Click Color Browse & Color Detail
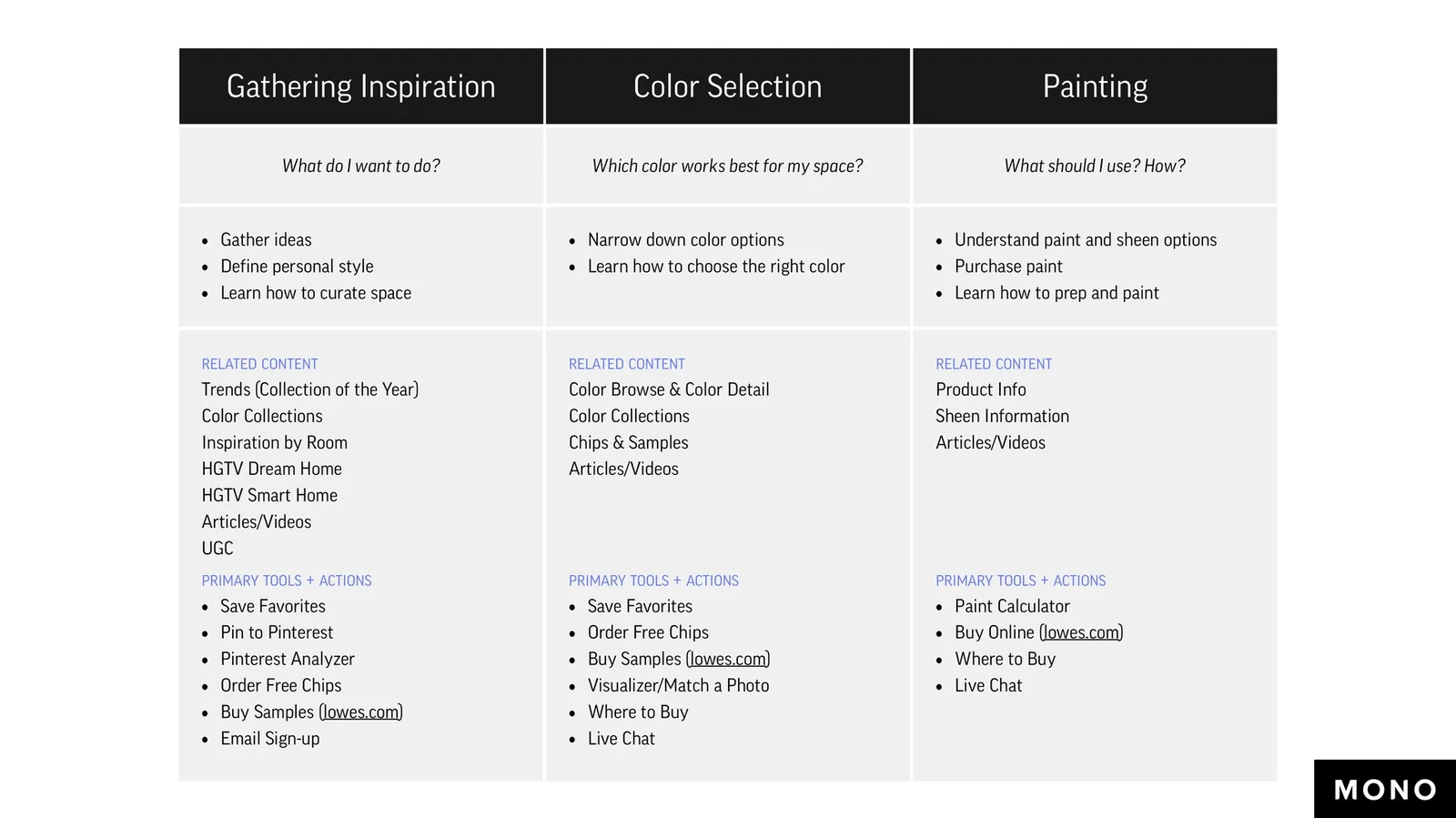This screenshot has height=818, width=1456. pos(669,389)
